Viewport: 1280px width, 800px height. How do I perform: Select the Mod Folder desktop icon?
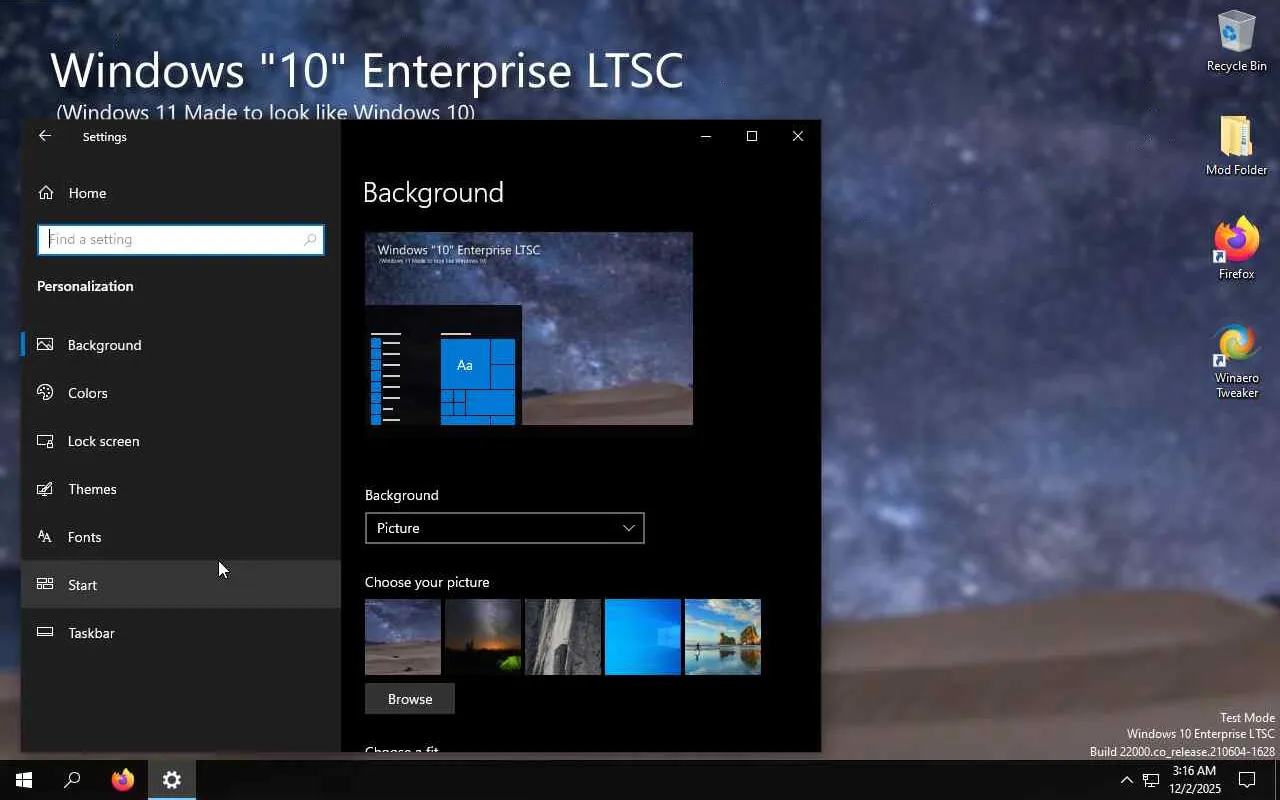(x=1237, y=145)
